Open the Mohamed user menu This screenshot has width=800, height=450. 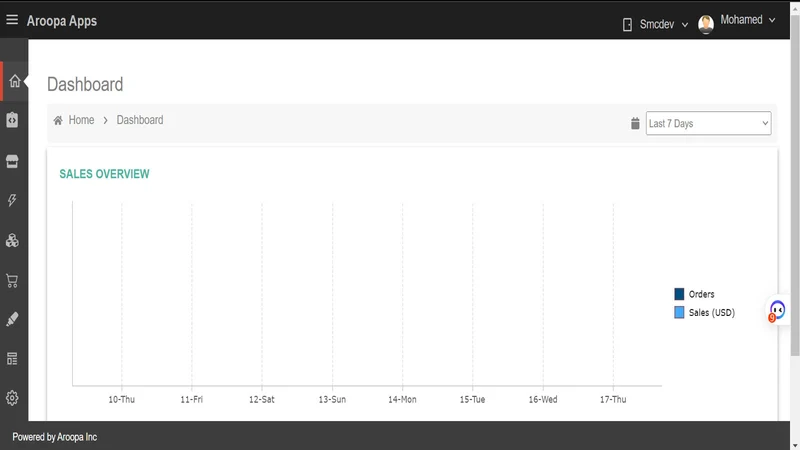point(737,22)
